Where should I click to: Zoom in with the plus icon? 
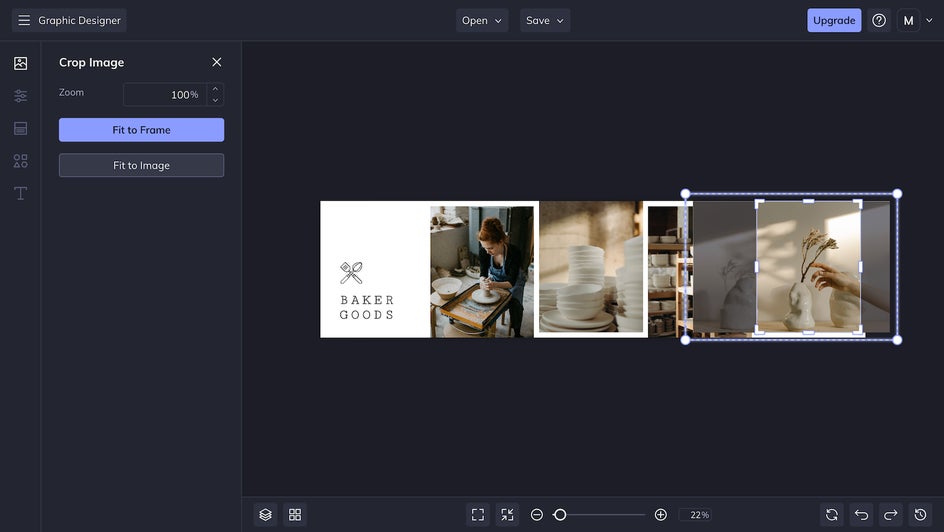click(x=660, y=515)
